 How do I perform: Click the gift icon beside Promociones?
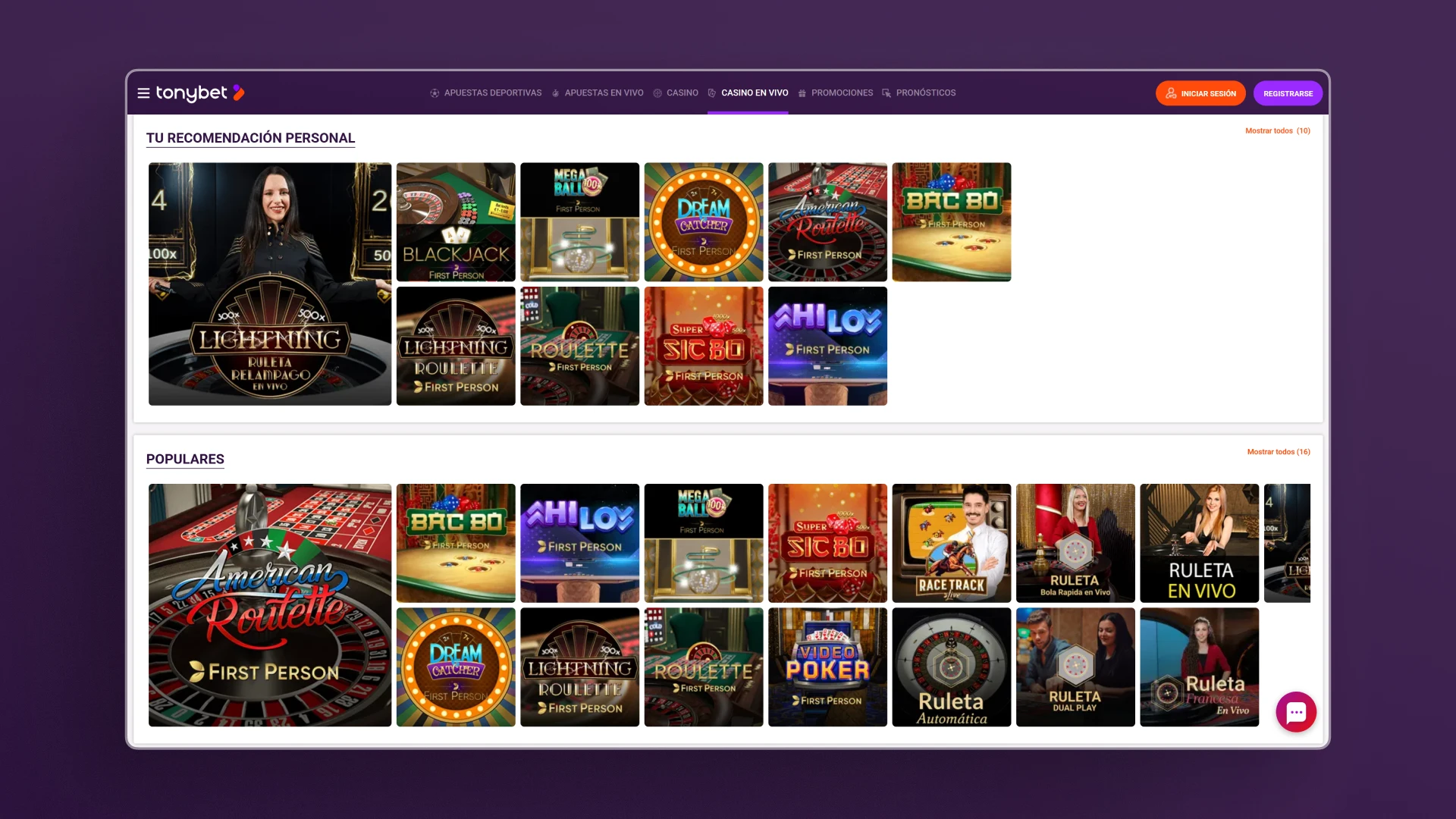point(802,93)
